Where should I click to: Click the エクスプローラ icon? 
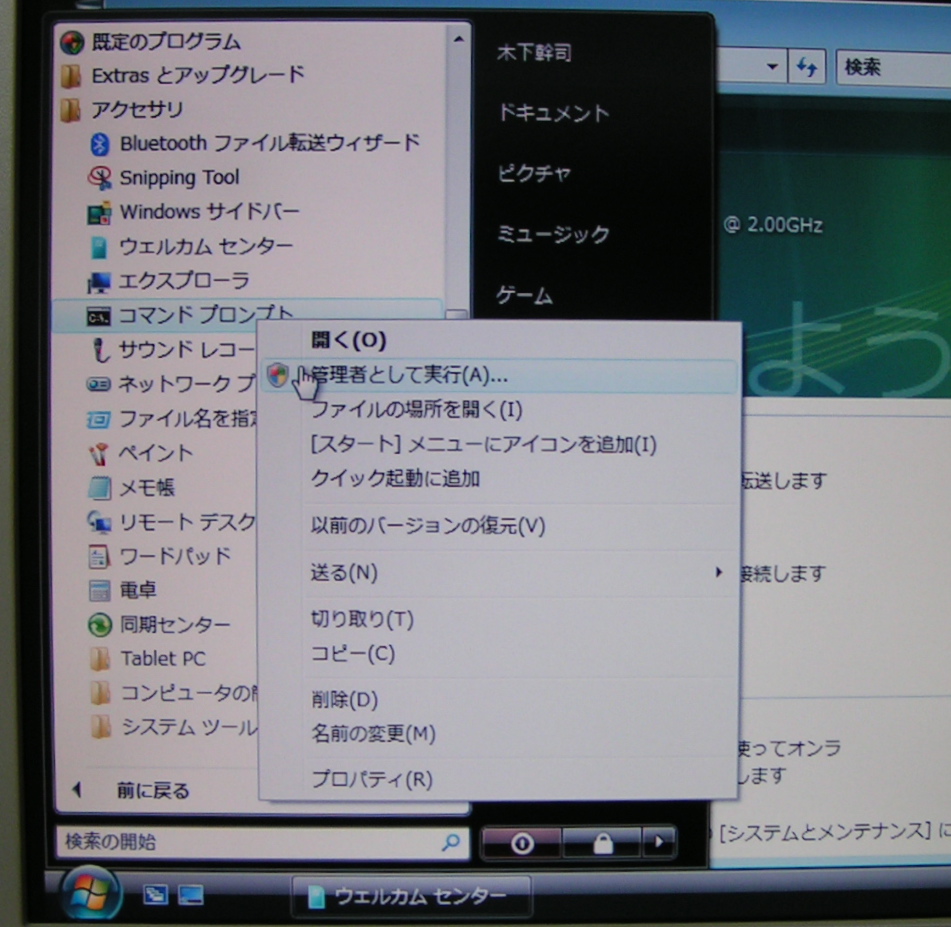click(x=99, y=281)
